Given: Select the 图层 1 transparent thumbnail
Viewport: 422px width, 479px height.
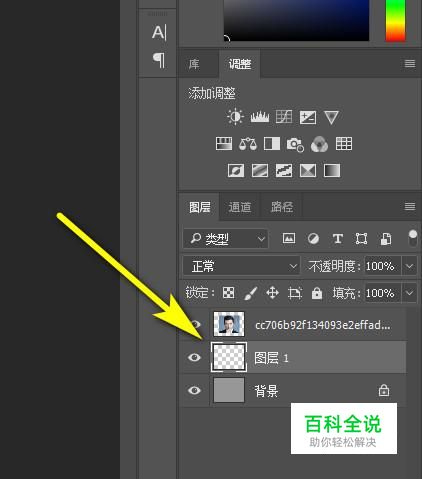Looking at the screenshot, I should [229, 357].
